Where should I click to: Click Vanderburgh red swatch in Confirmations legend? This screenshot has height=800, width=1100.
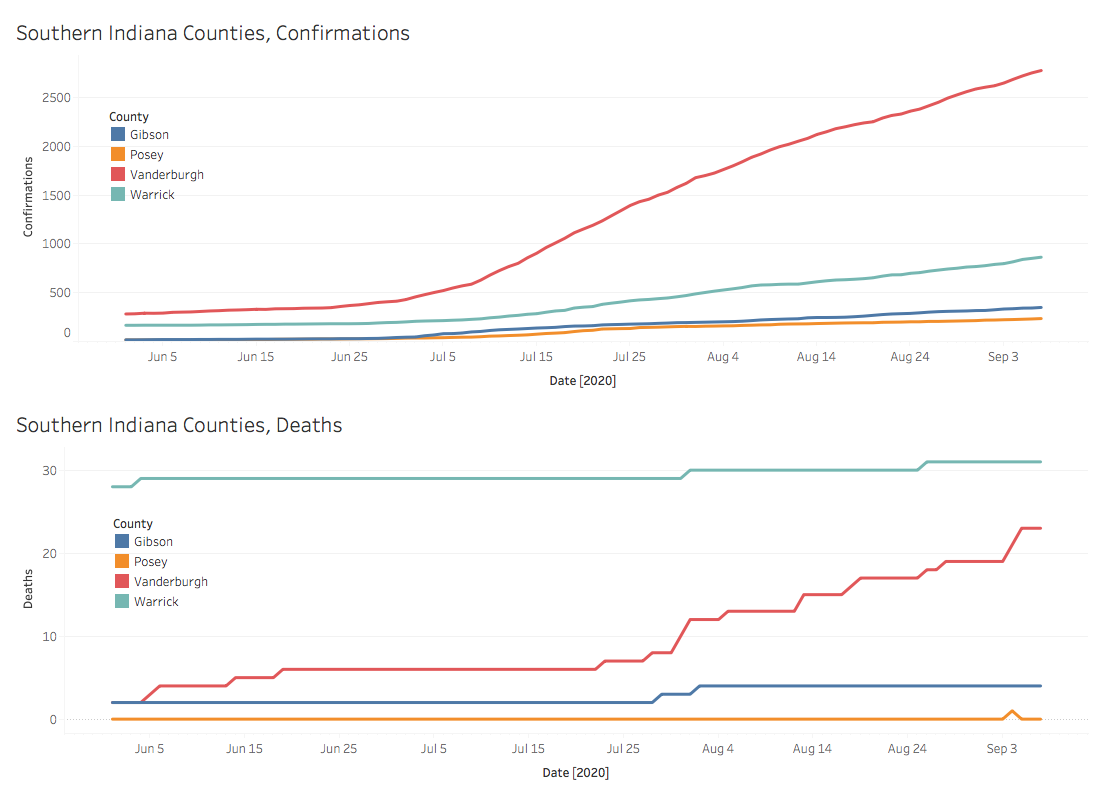click(x=117, y=175)
